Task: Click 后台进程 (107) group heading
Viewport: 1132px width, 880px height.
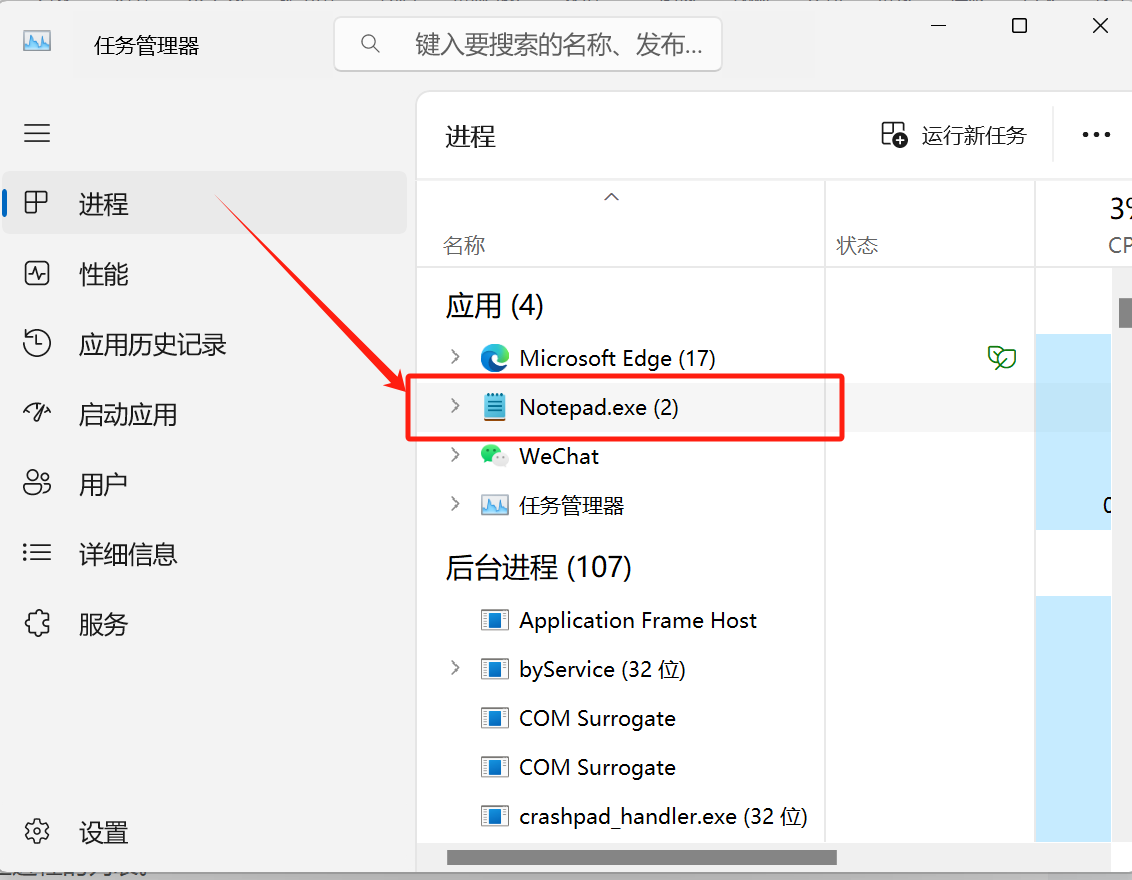Action: [x=539, y=567]
